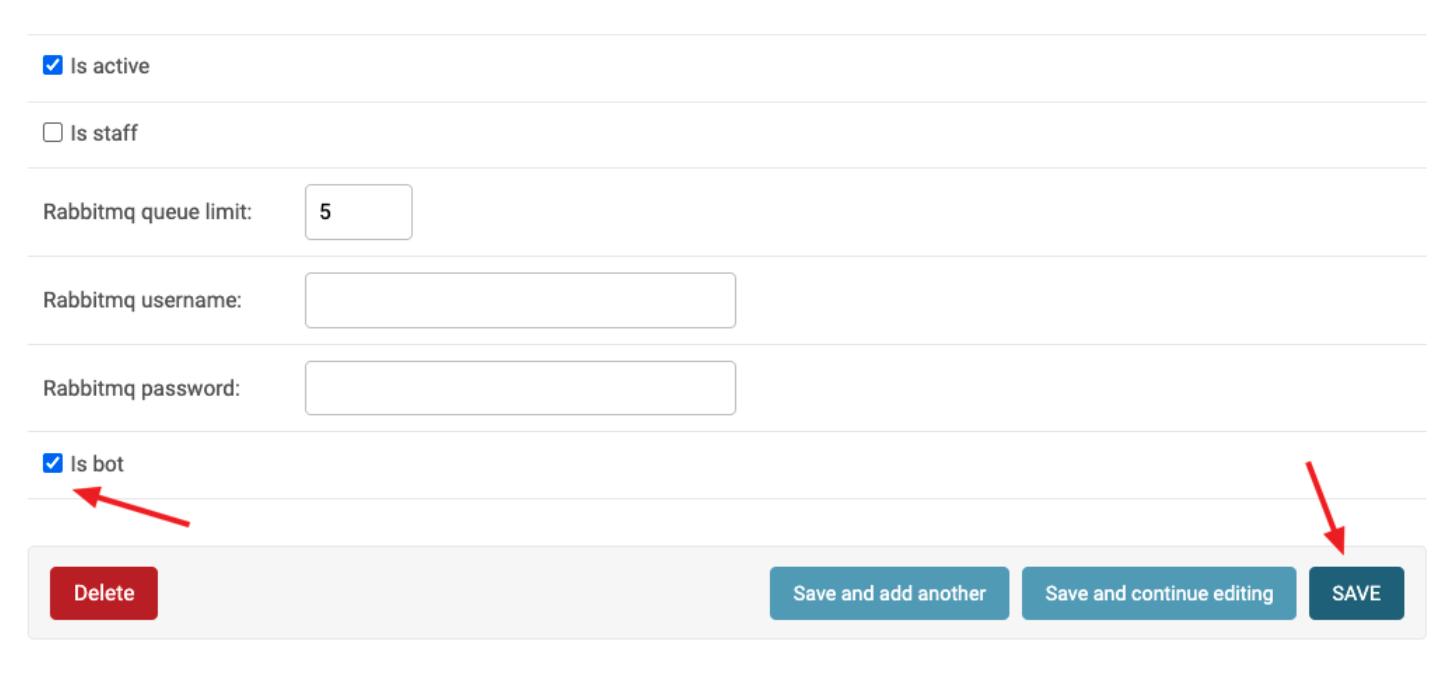This screenshot has width=1438, height=682.
Task: Toggle the Is bot checkbox
Action: 52,463
